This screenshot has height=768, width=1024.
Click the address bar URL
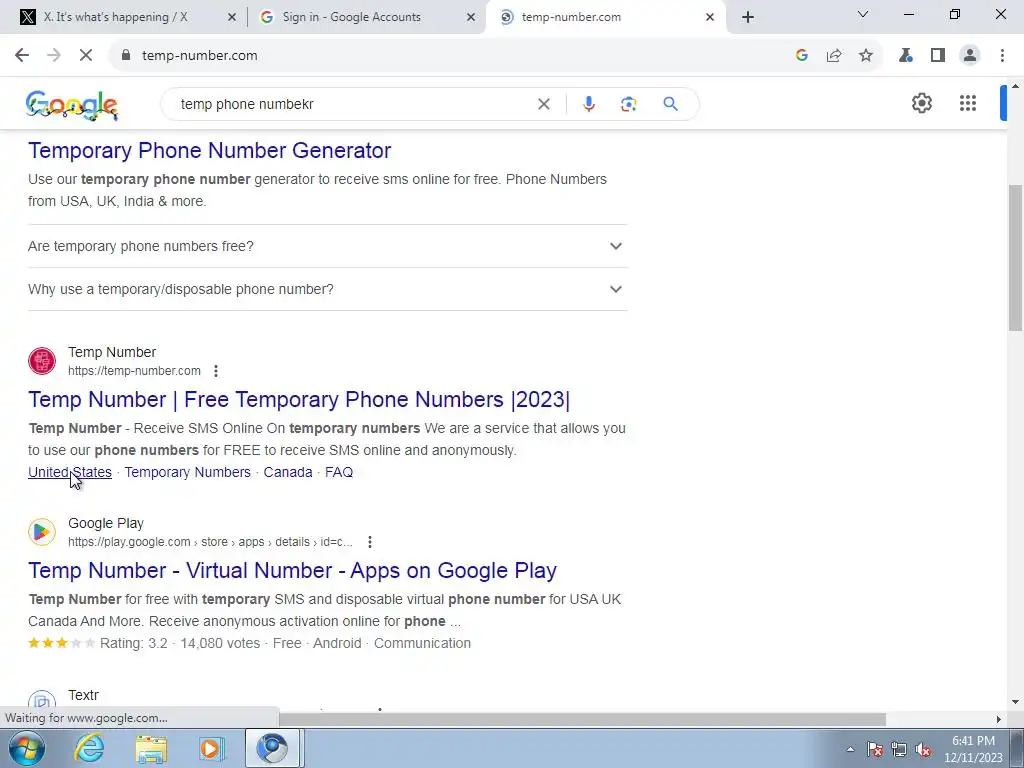(x=200, y=56)
